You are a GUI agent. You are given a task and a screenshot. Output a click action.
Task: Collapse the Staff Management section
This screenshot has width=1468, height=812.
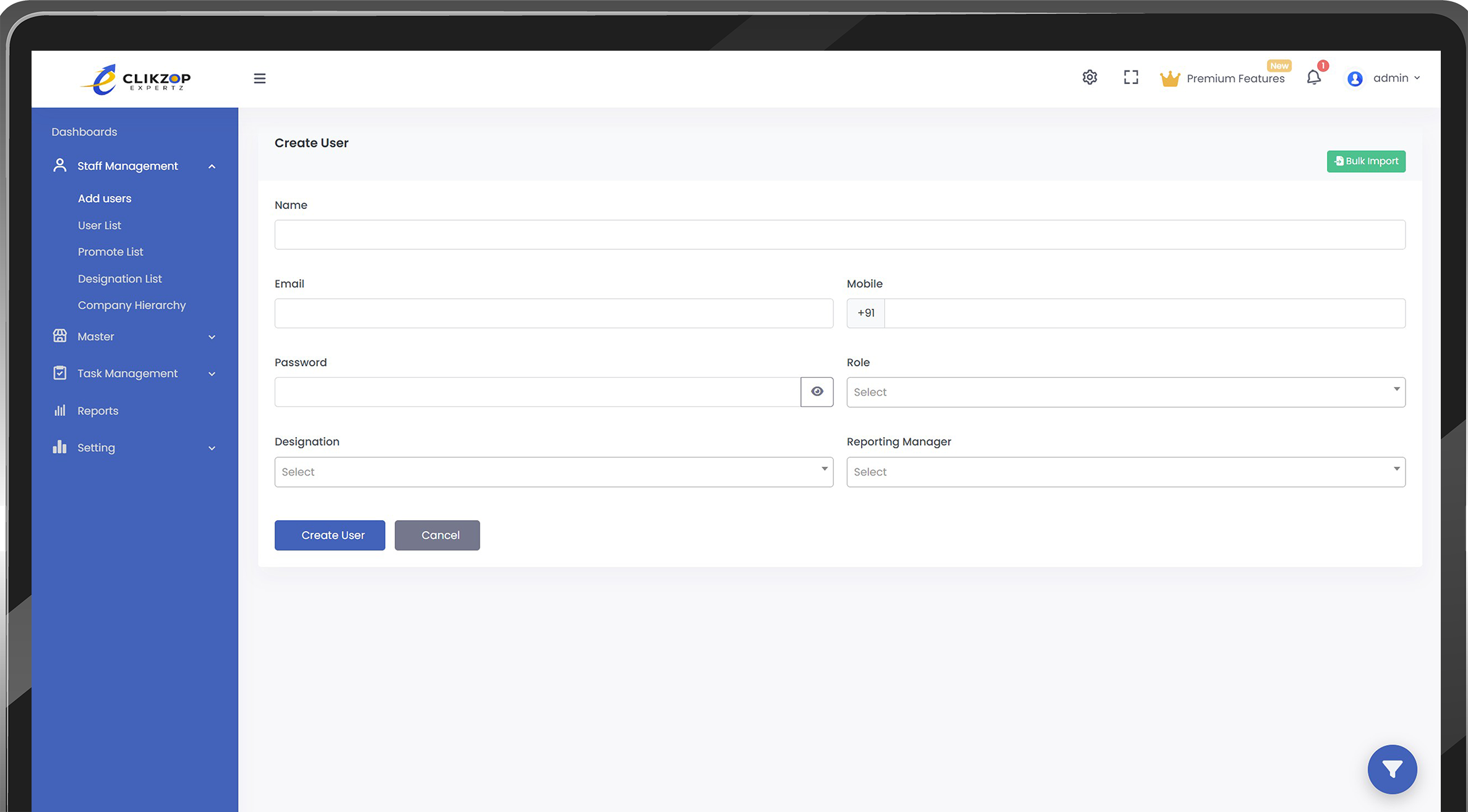(212, 166)
